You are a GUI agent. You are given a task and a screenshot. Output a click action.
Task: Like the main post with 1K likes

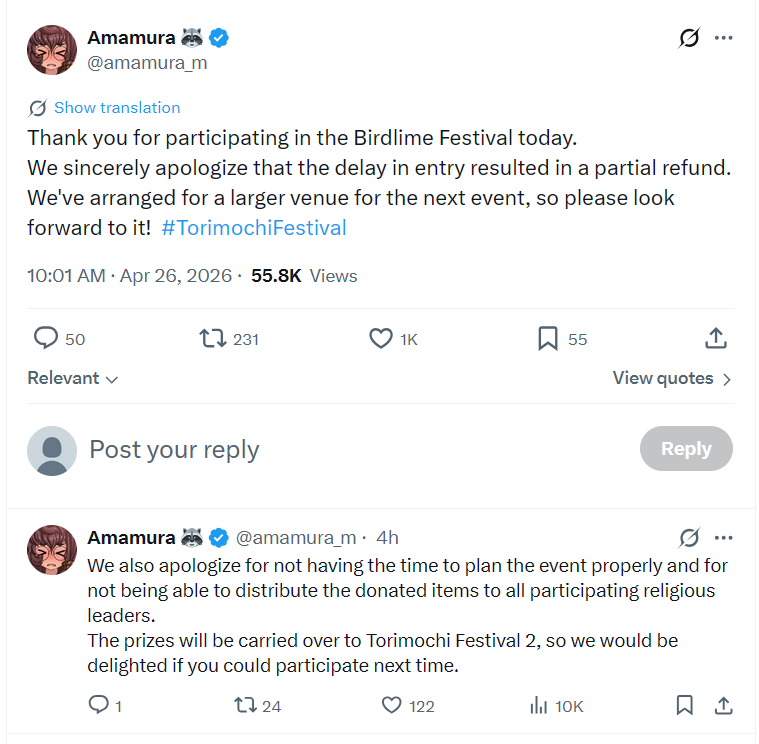[x=381, y=338]
